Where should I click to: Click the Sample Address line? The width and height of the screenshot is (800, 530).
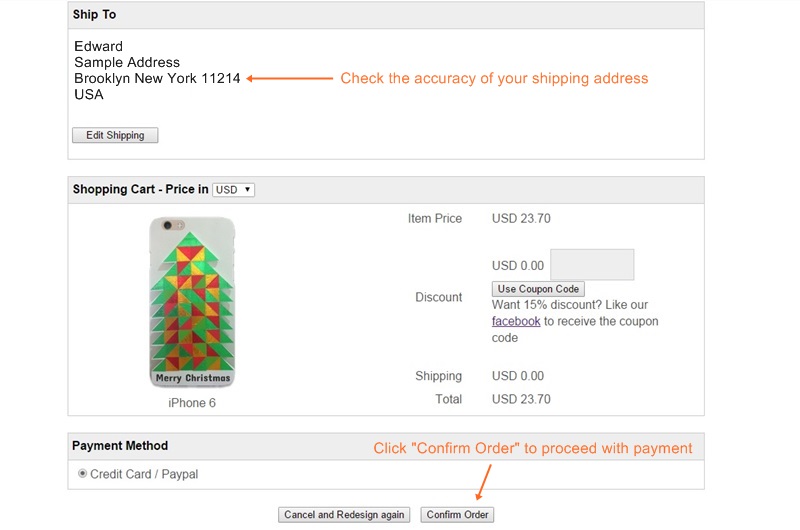pos(127,62)
